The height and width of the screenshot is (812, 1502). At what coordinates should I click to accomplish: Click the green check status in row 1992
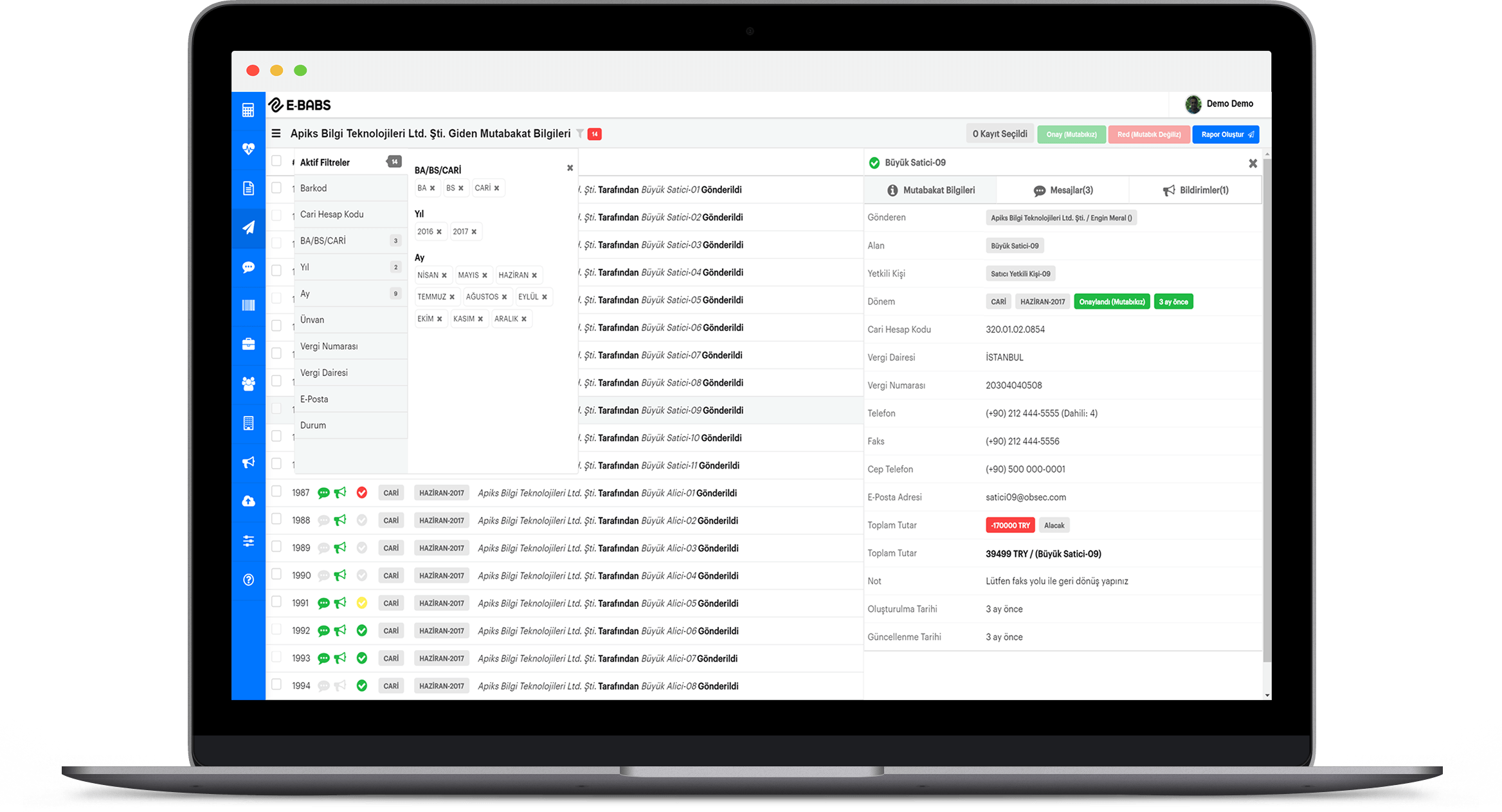[362, 631]
